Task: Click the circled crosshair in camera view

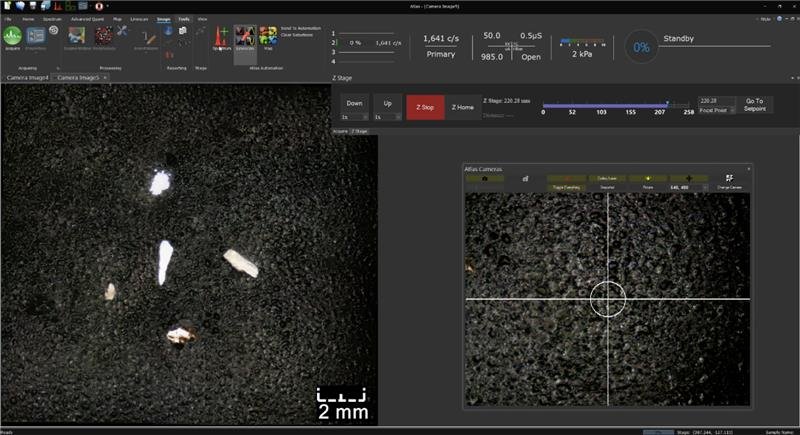Action: tap(608, 299)
